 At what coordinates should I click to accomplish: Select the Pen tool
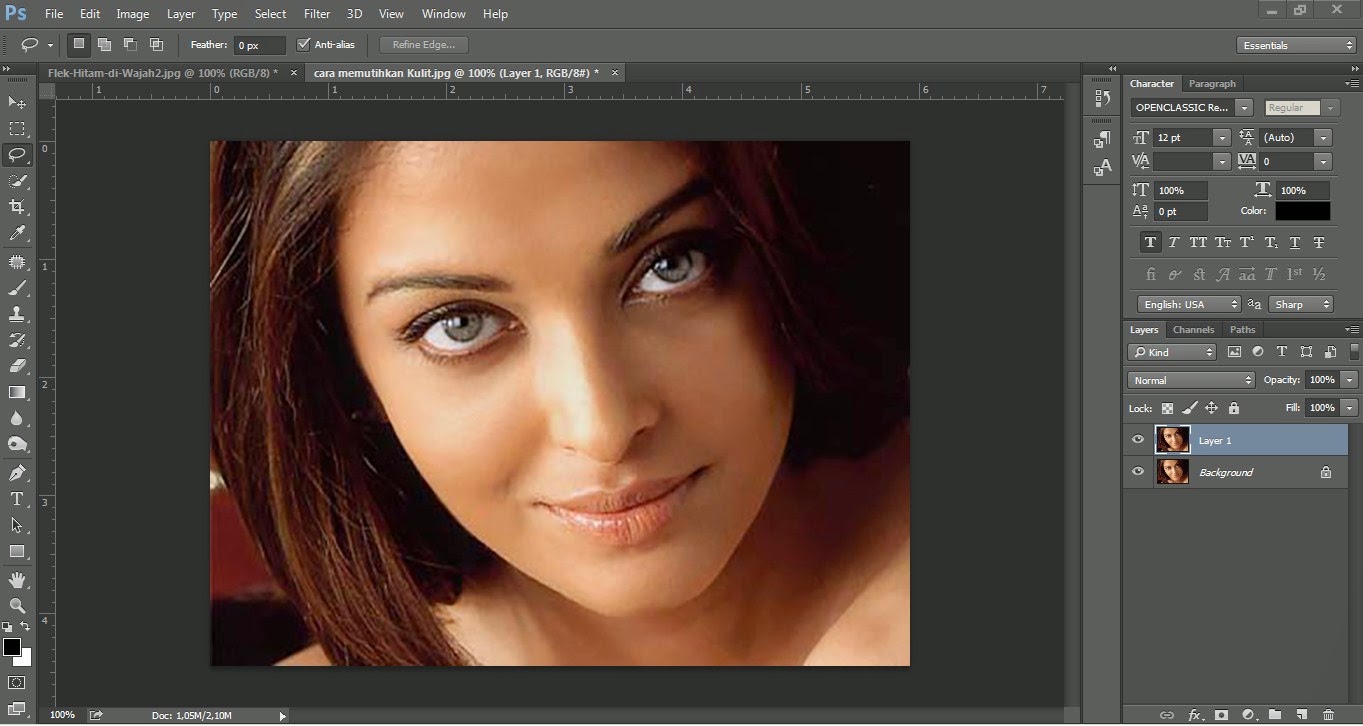click(17, 472)
